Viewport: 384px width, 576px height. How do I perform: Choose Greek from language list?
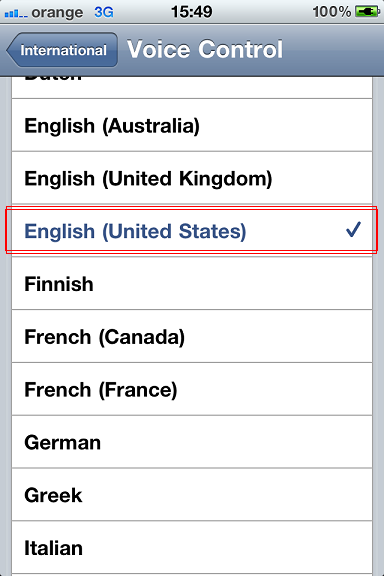[192, 495]
